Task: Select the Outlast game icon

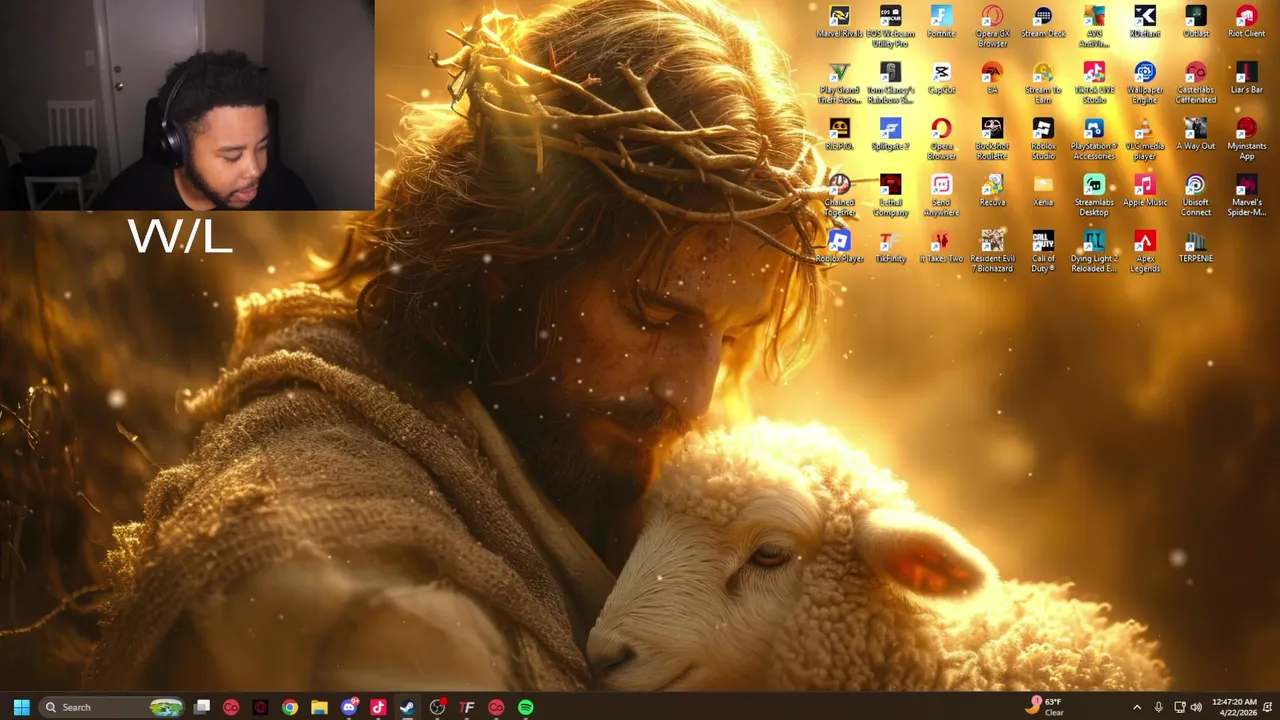Action: [1196, 23]
